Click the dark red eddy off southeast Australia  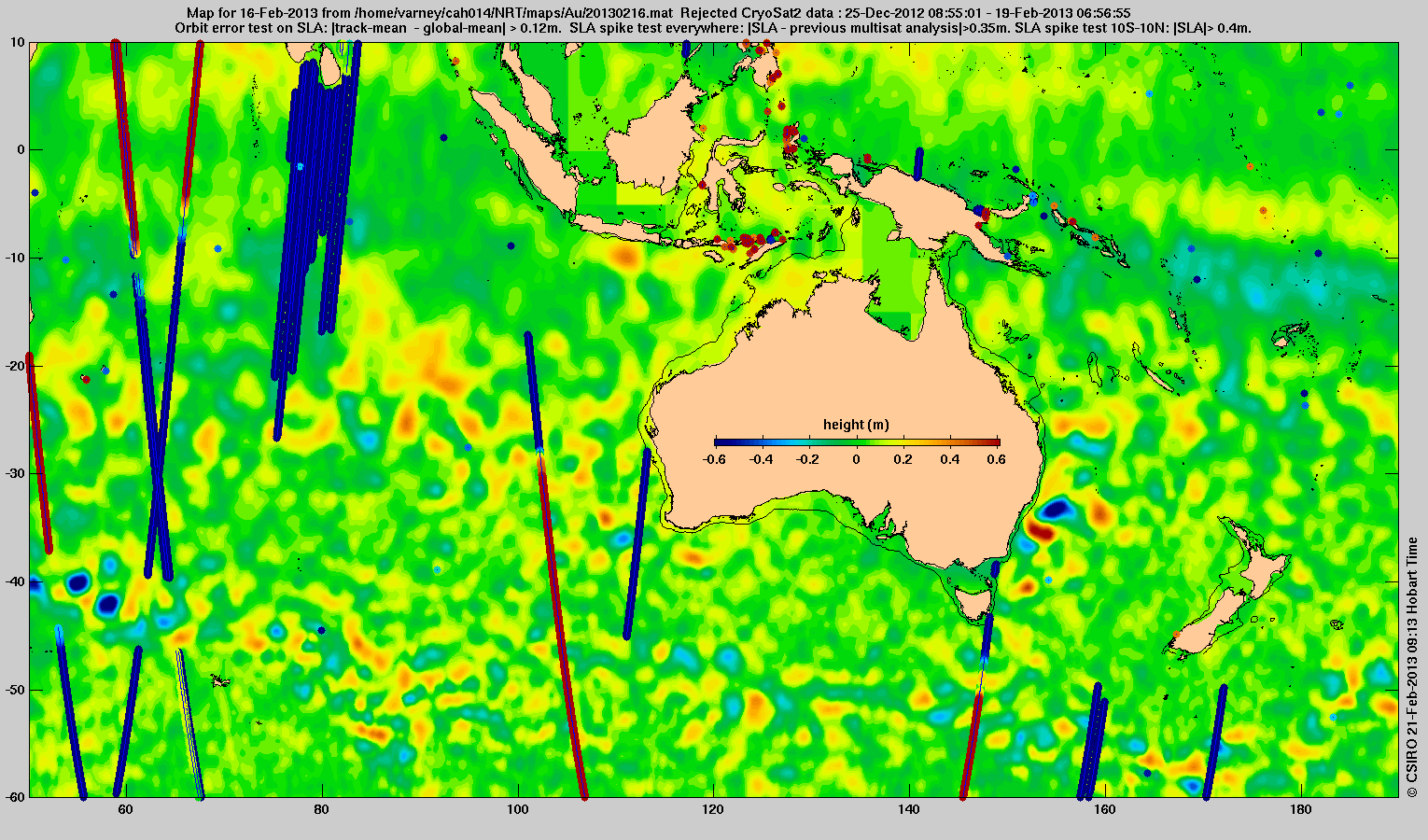point(1040,533)
